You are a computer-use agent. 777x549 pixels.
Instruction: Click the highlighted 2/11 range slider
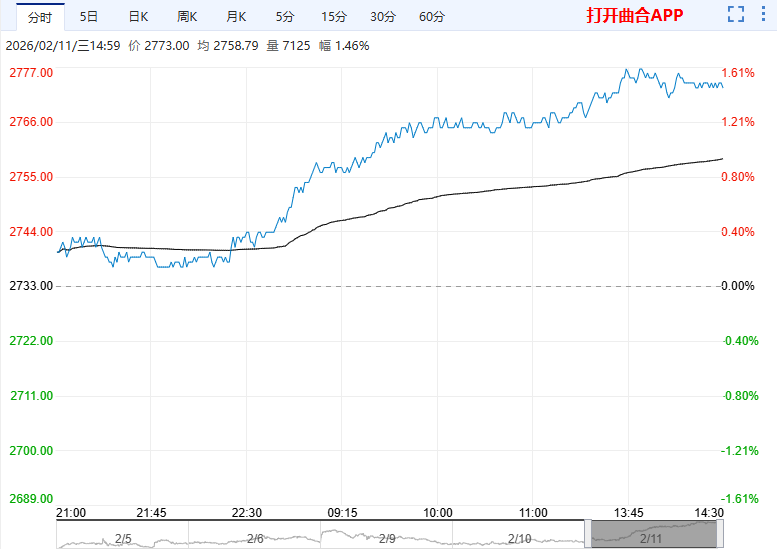[x=654, y=535]
